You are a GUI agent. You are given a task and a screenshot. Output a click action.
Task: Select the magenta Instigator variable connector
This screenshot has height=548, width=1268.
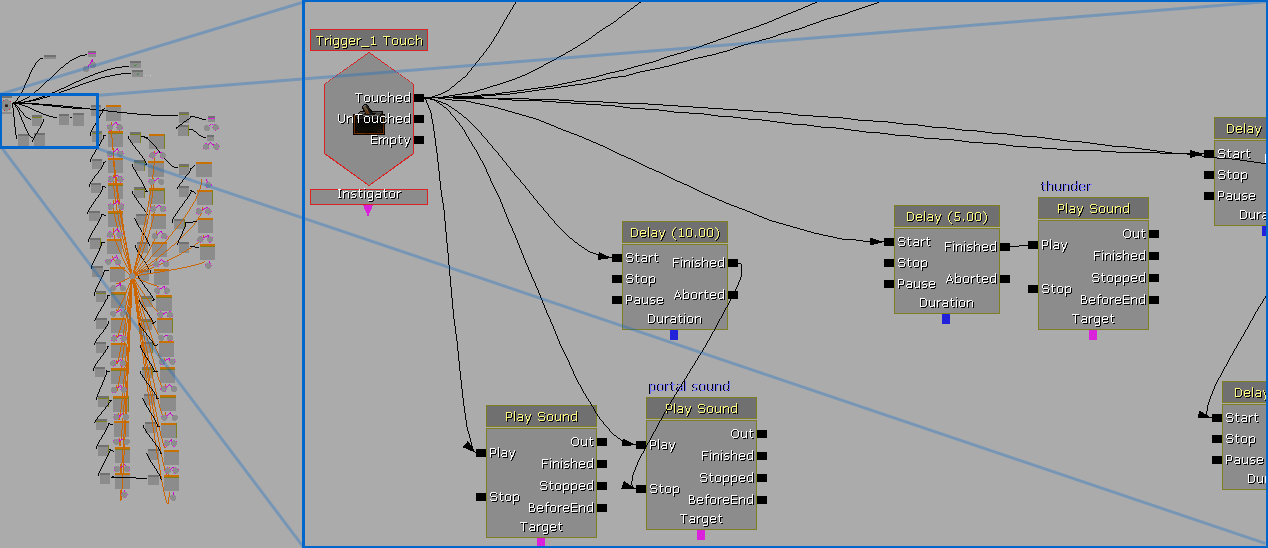pyautogui.click(x=368, y=211)
